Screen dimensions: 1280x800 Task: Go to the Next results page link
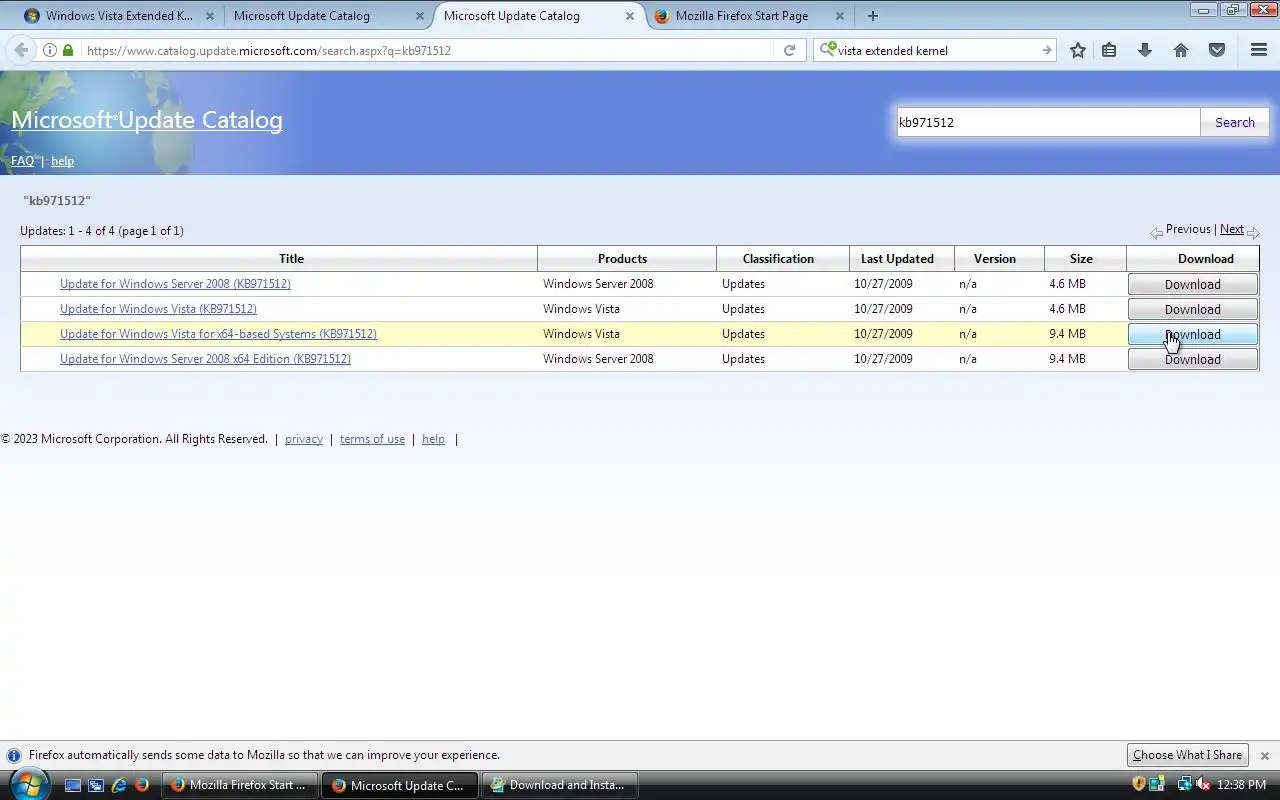[x=1232, y=229]
